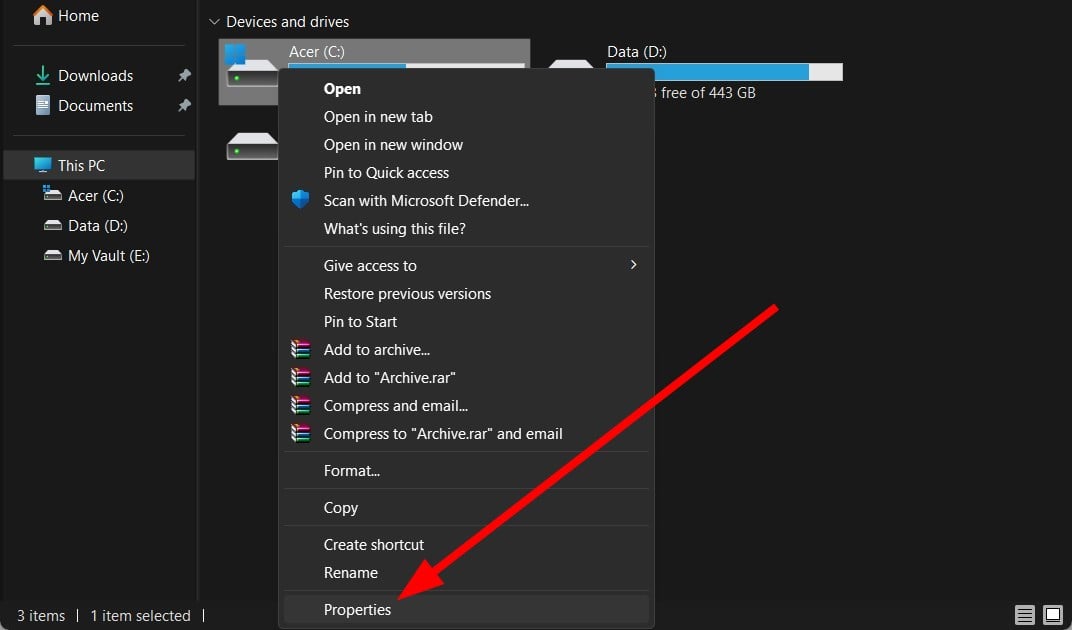Select Format... from the context menu
Screen dimensions: 1072x630
466,471
